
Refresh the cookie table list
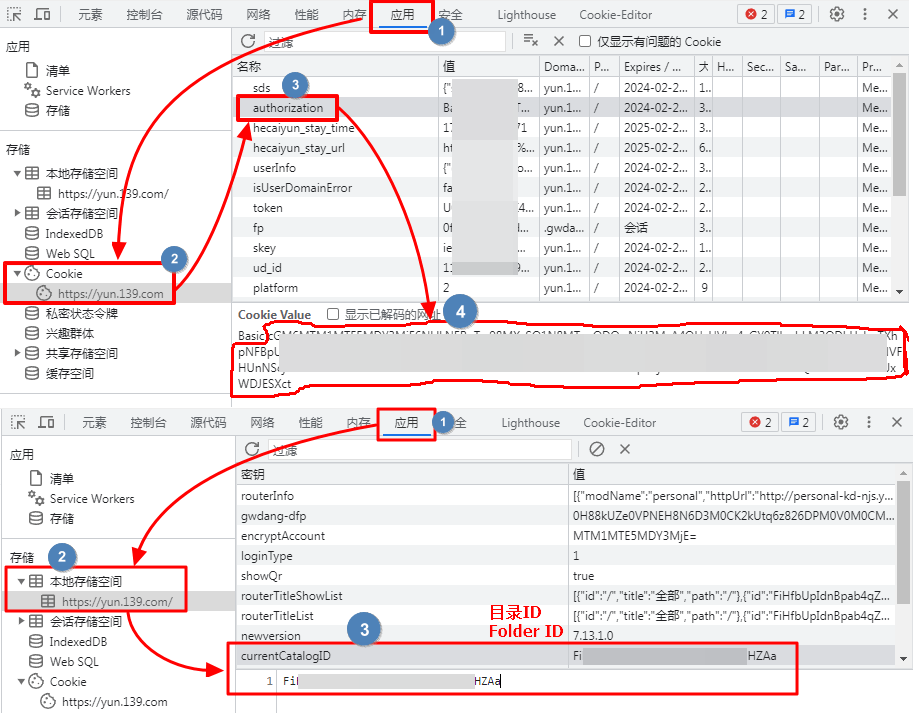coord(248,41)
